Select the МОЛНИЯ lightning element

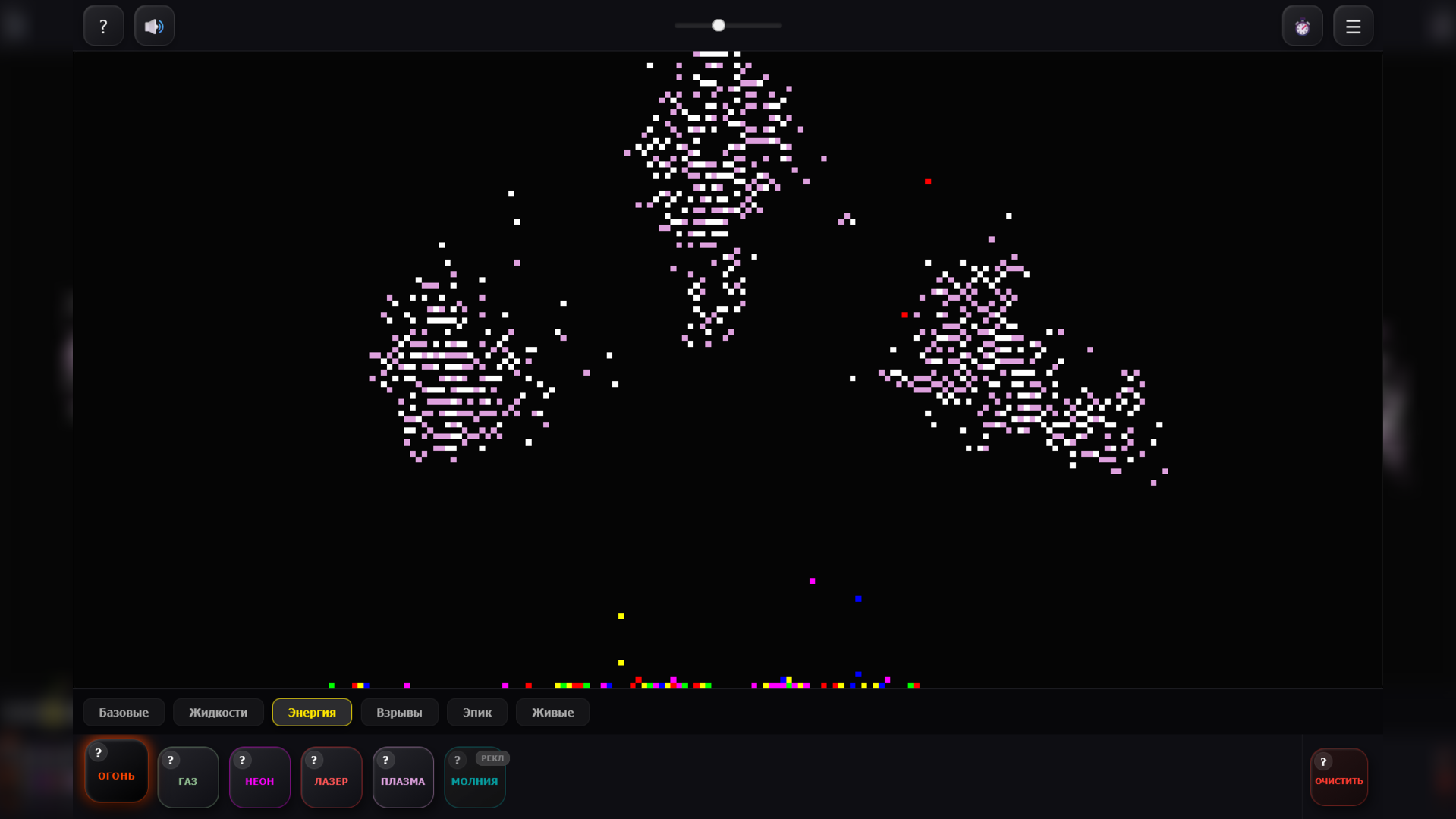[x=475, y=780]
